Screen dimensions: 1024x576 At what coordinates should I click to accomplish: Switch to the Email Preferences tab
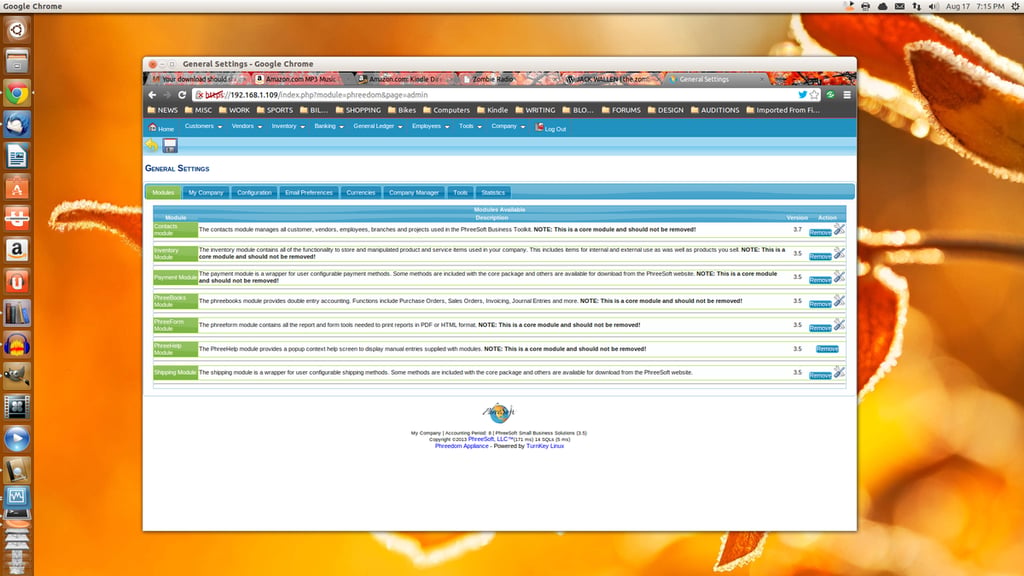pyautogui.click(x=309, y=193)
